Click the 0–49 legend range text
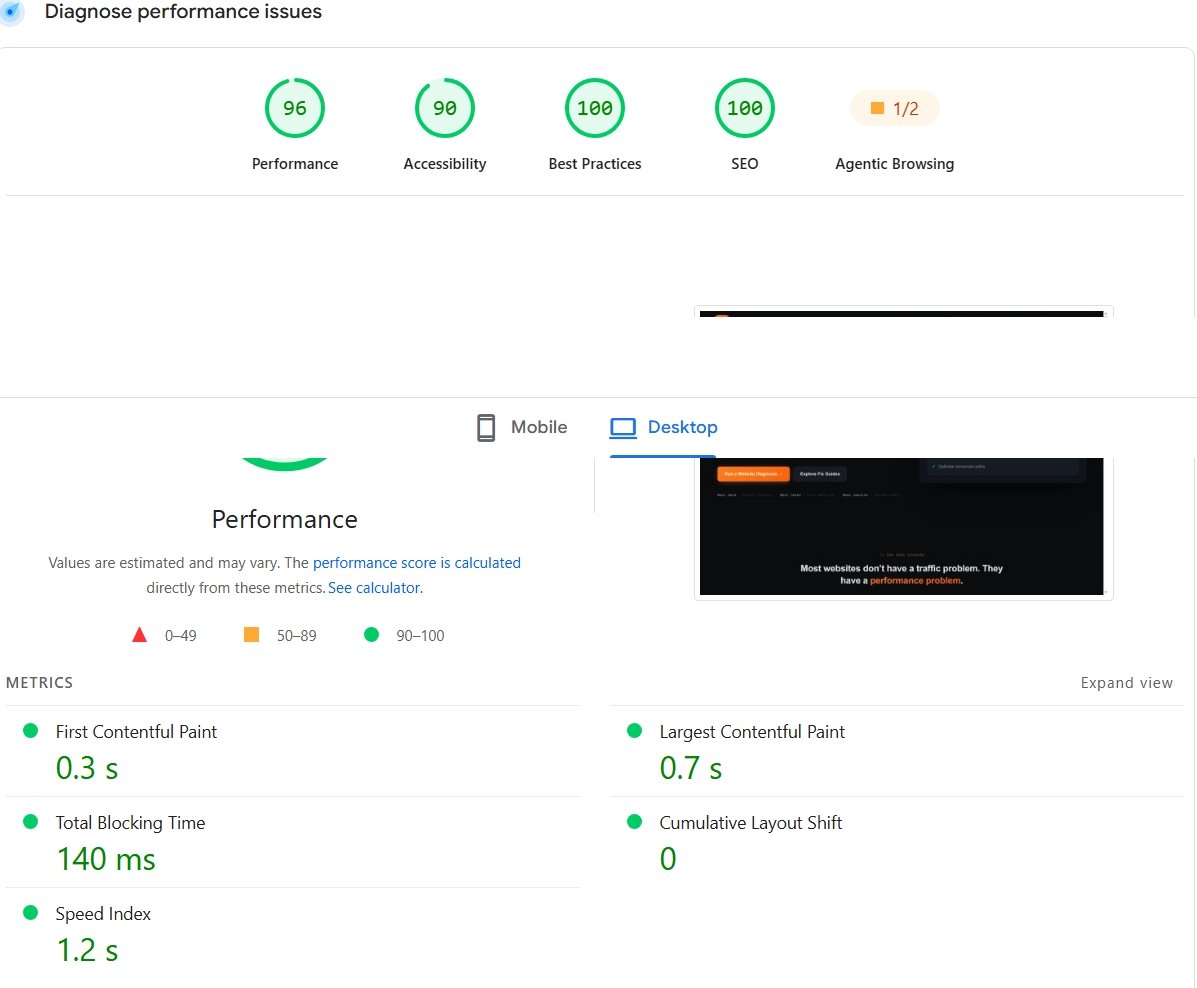 (181, 635)
